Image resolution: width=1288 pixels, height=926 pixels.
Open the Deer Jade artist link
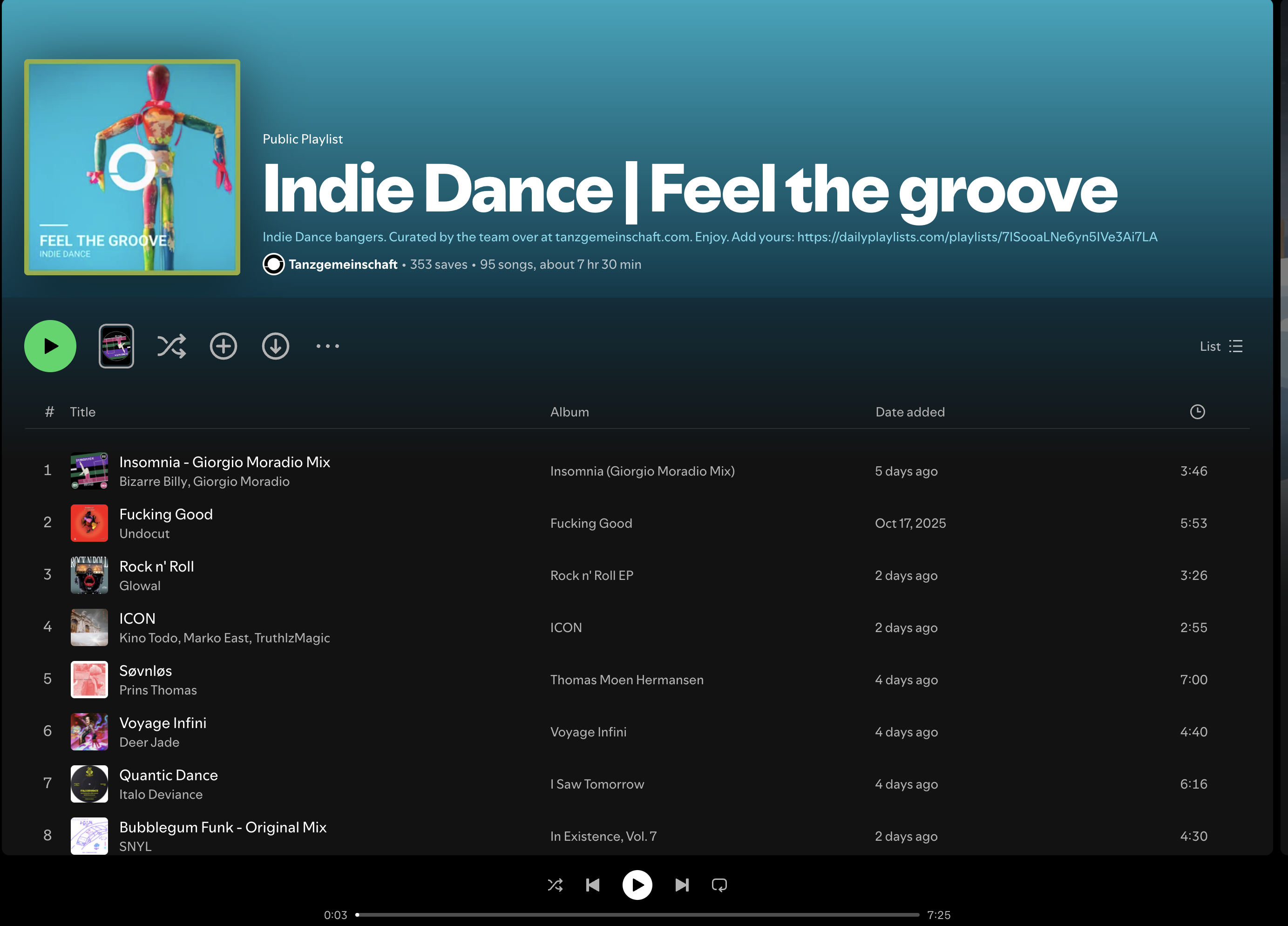149,742
